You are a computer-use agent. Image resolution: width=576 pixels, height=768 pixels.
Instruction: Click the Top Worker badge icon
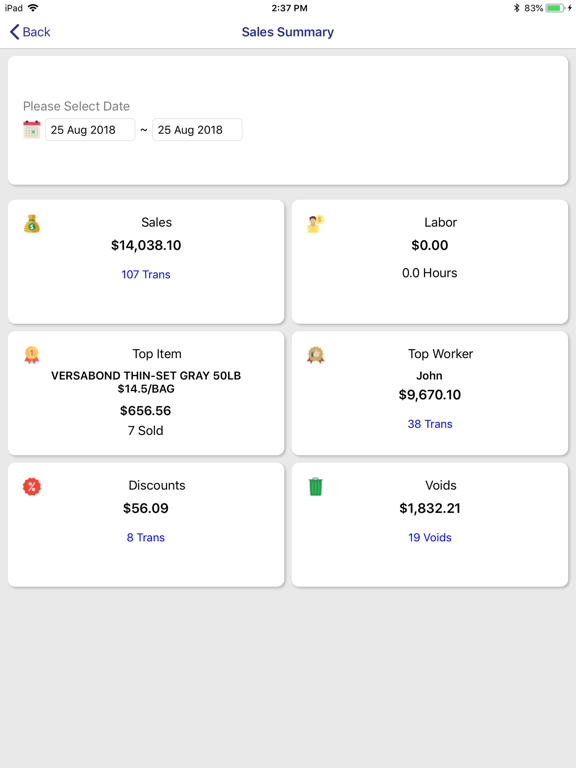[x=315, y=355]
